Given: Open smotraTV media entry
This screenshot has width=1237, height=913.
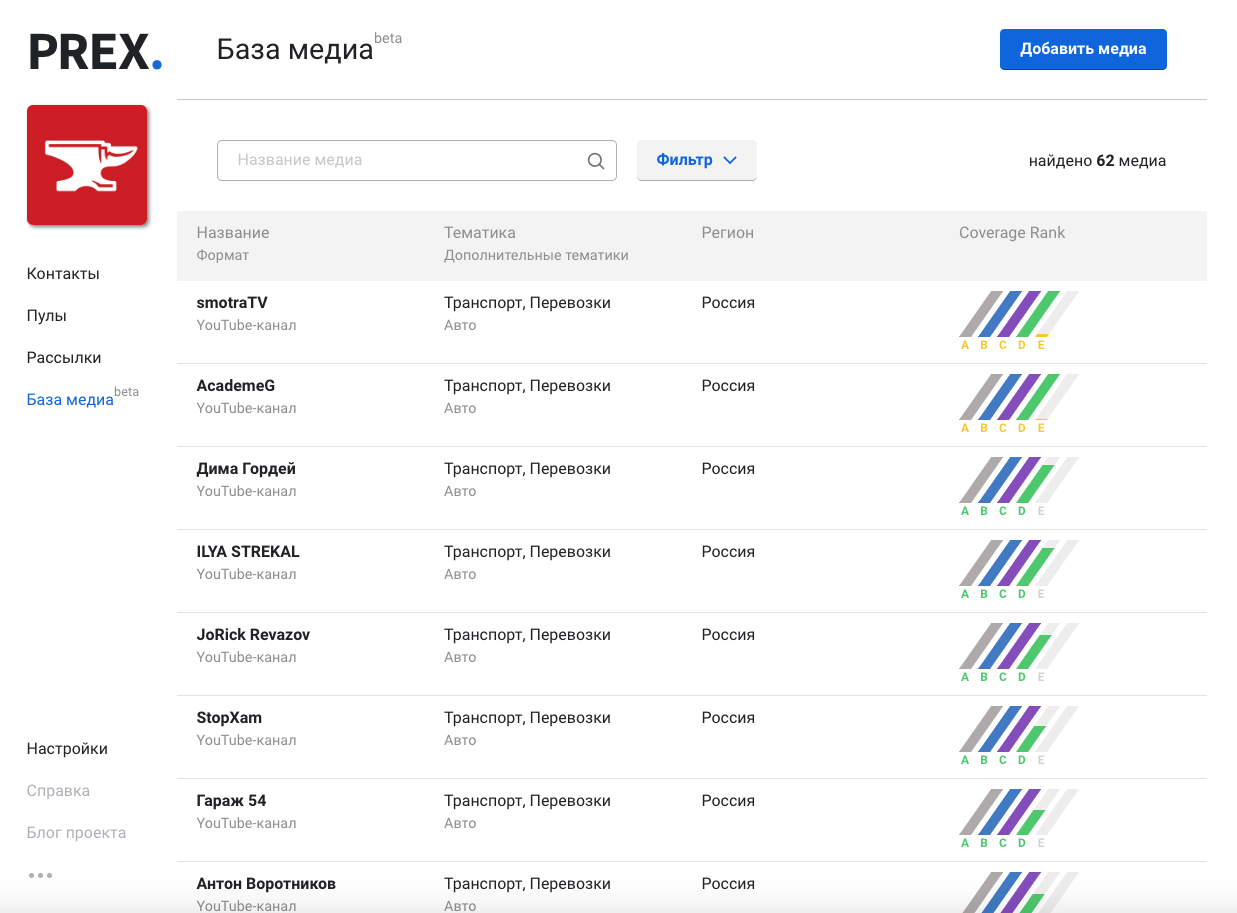Looking at the screenshot, I should coord(232,303).
